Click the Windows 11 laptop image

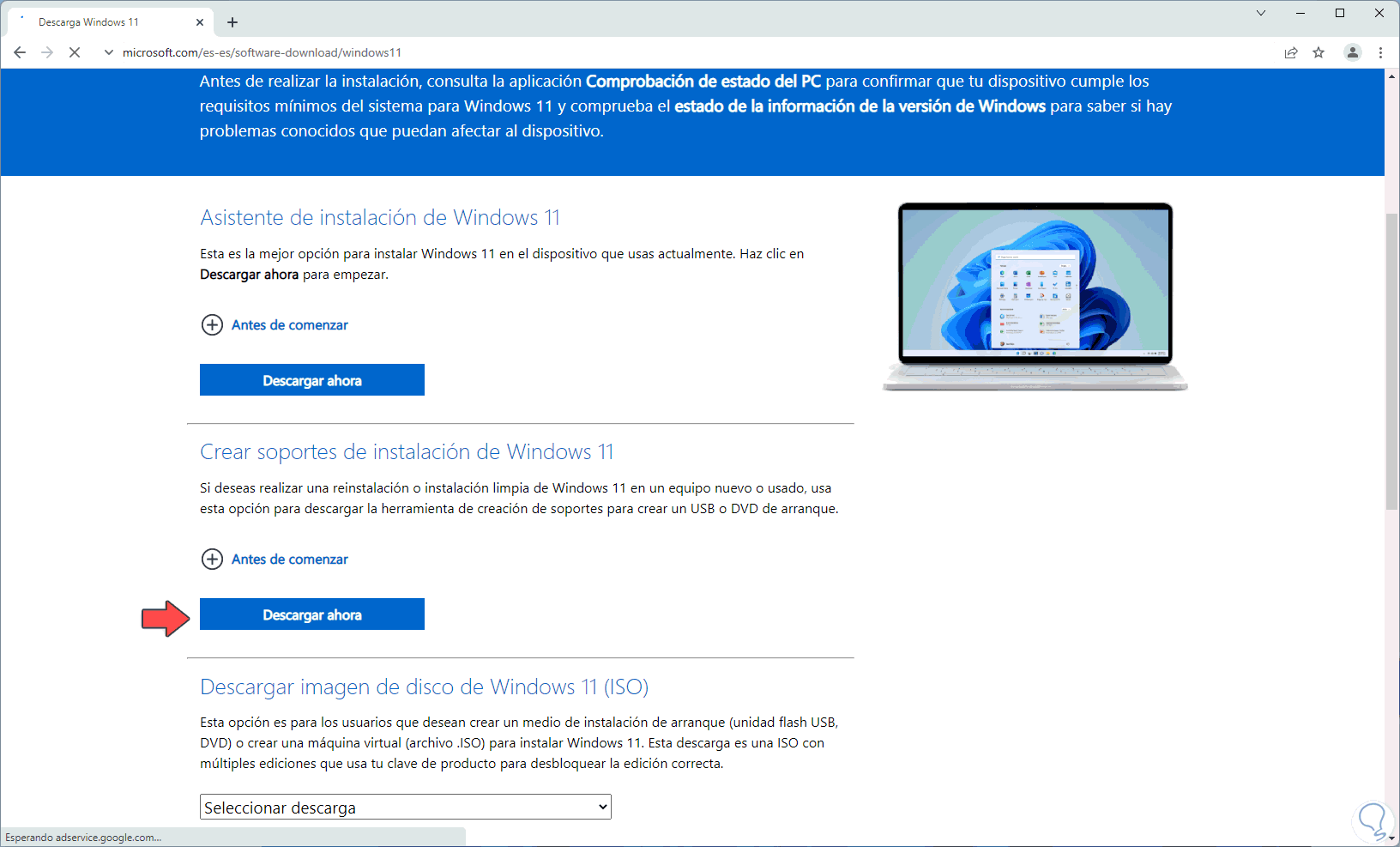click(x=1035, y=296)
